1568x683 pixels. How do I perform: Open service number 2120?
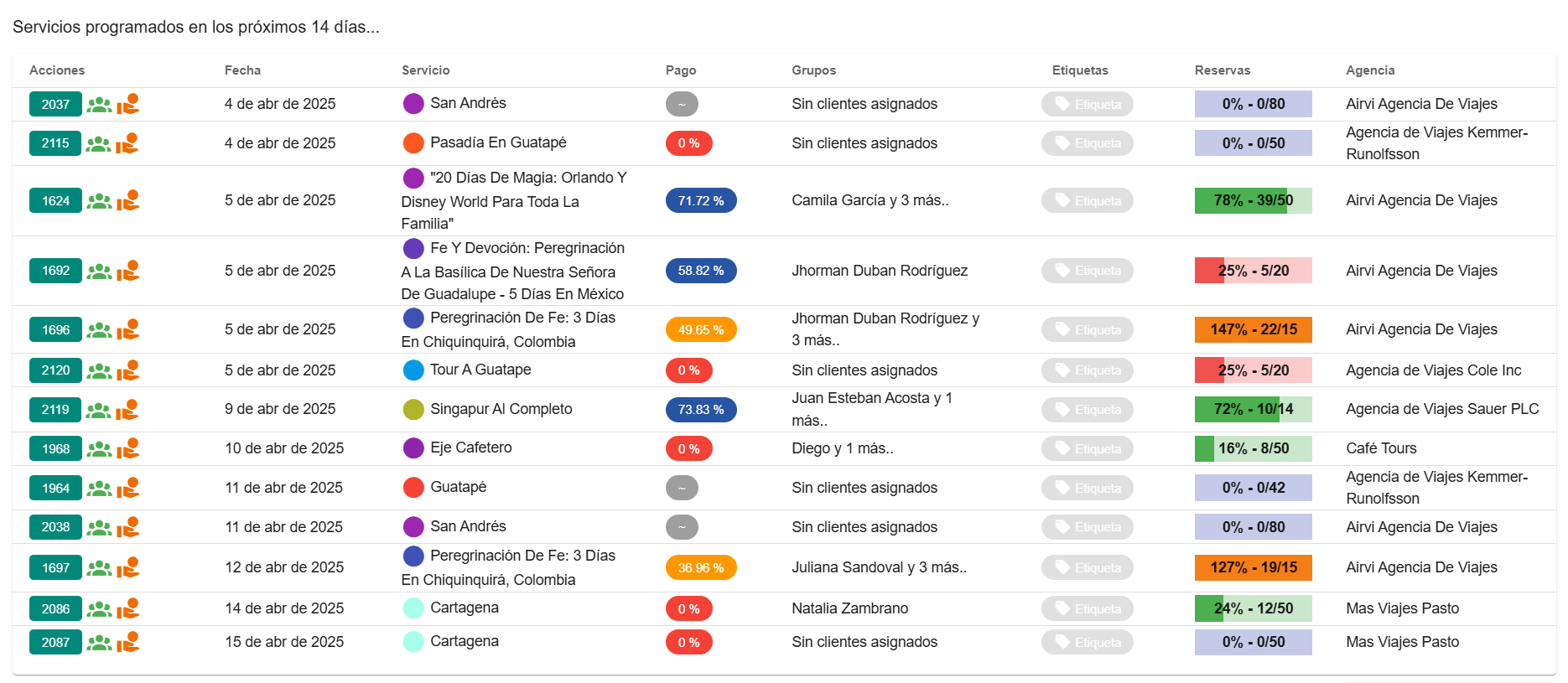click(x=55, y=370)
